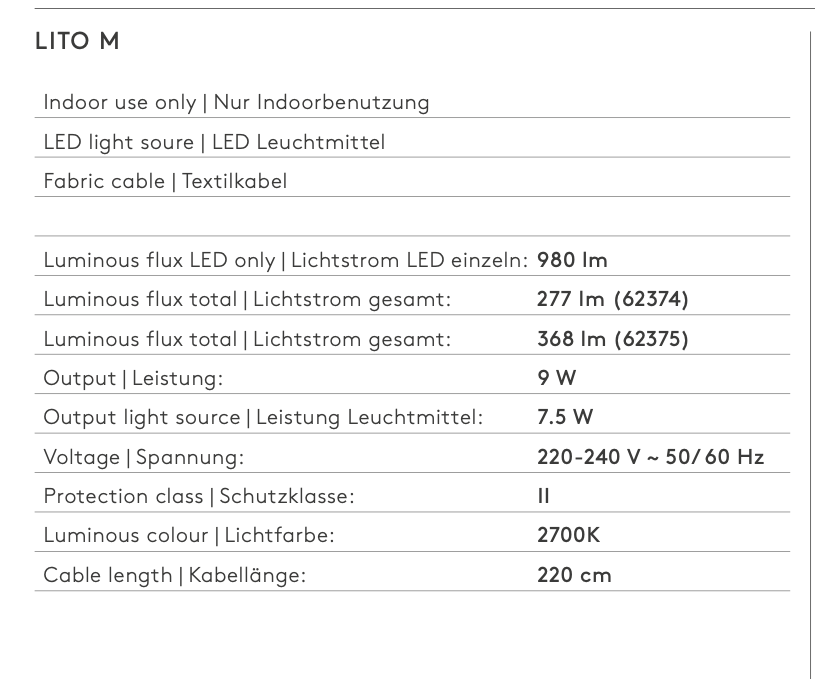Click the Voltage Spannung label
Screen dimensions: 815x679
[143, 458]
